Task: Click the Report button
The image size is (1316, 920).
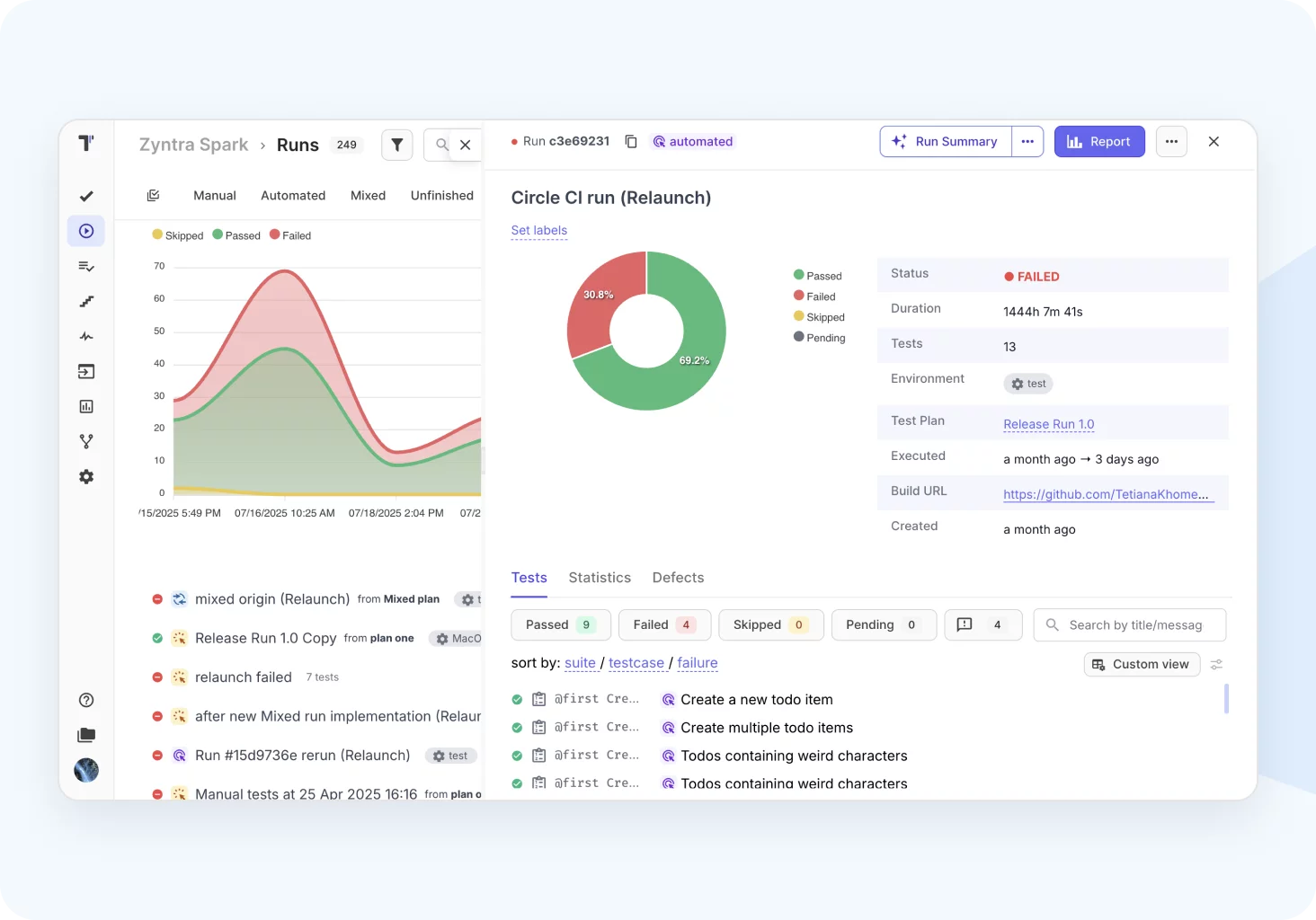Action: click(x=1099, y=142)
